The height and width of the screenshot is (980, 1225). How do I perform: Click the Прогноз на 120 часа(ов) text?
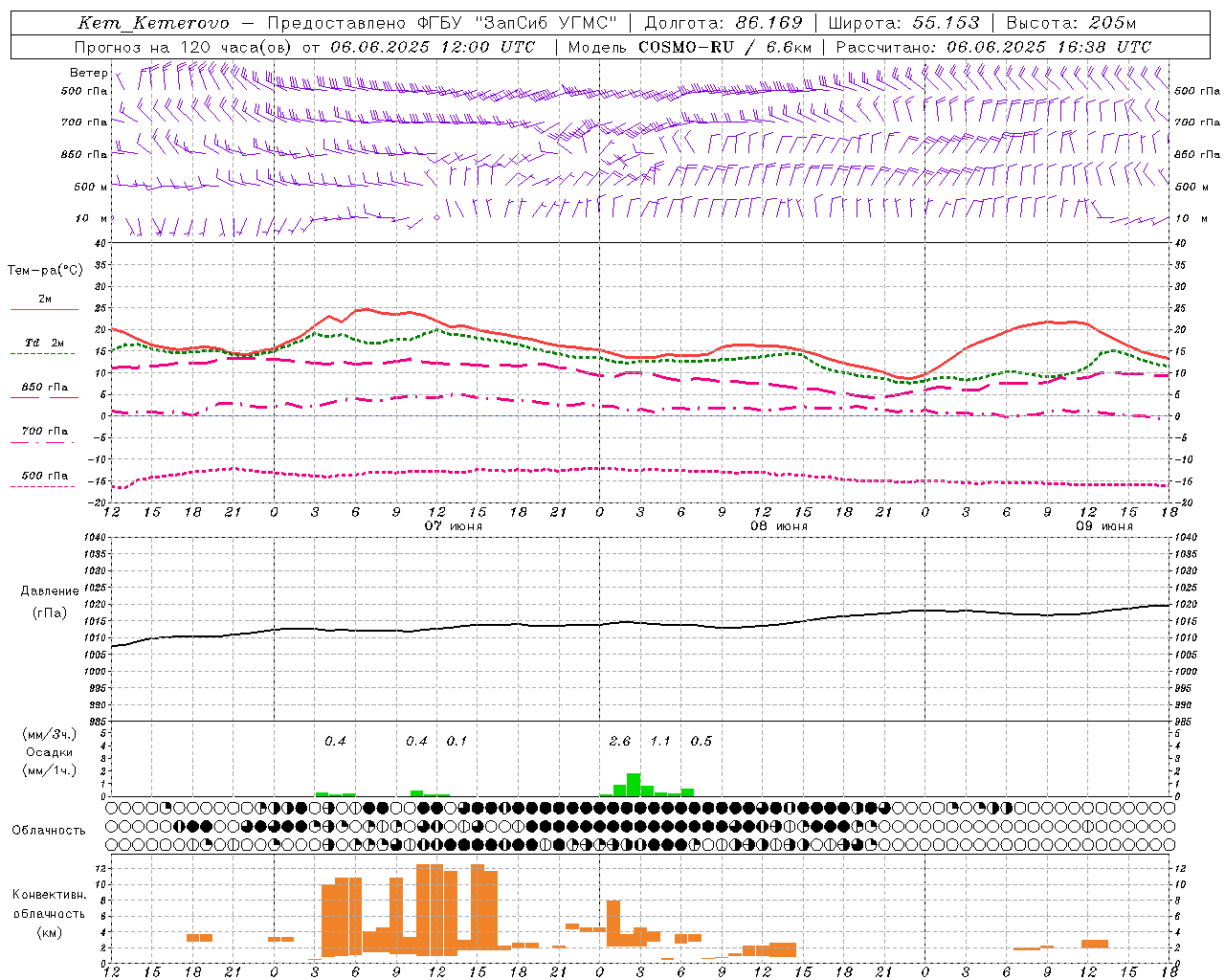coord(185,47)
